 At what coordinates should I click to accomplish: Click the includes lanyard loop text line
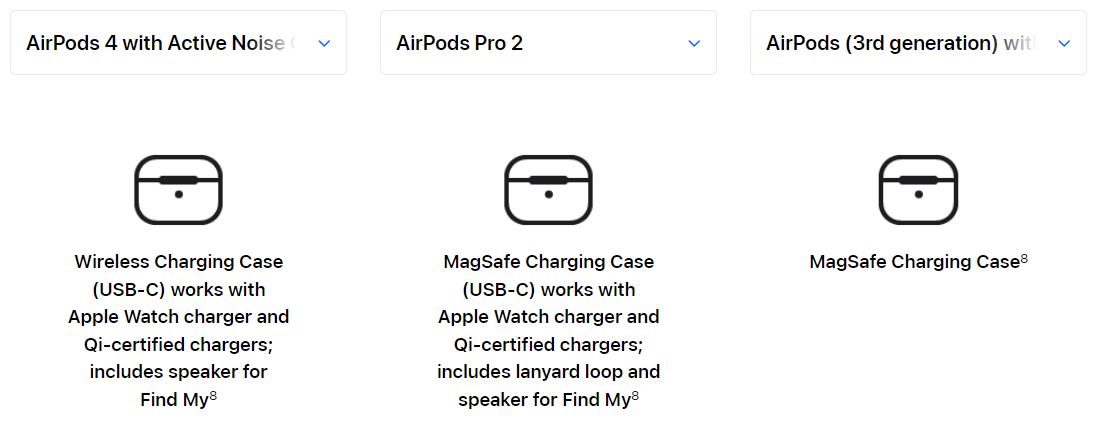point(549,372)
